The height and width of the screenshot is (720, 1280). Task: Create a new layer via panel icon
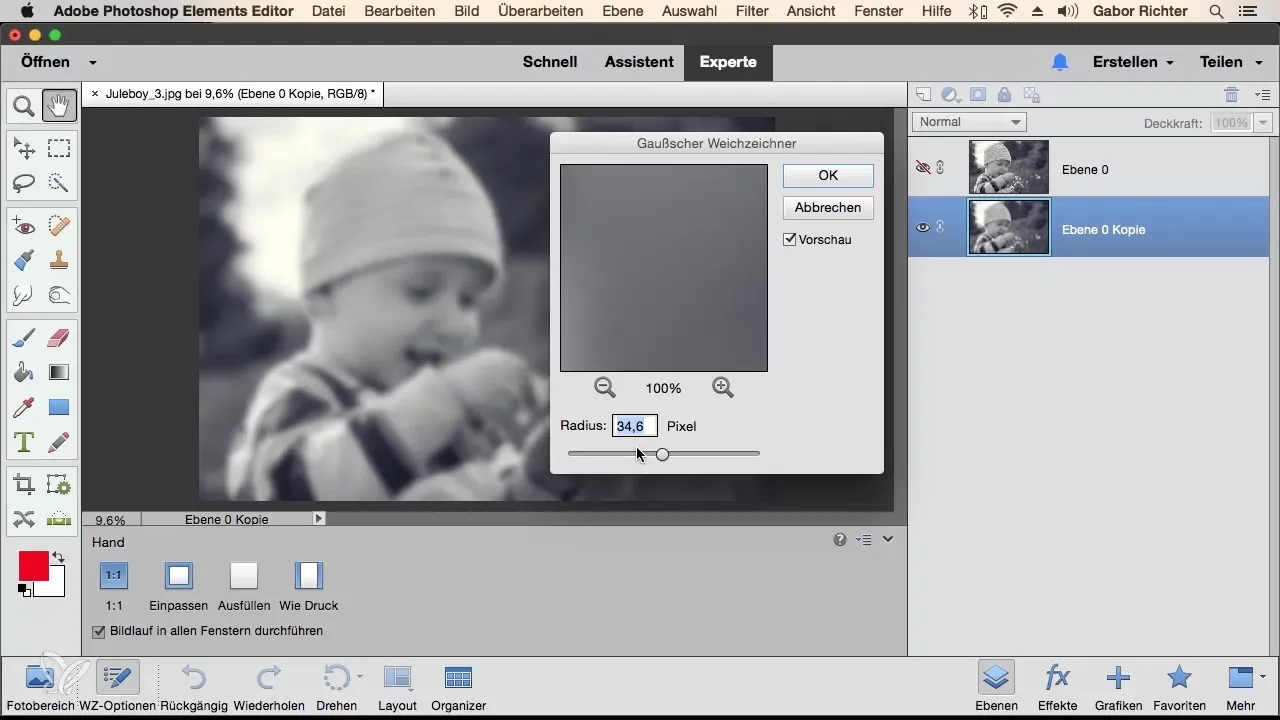(924, 95)
